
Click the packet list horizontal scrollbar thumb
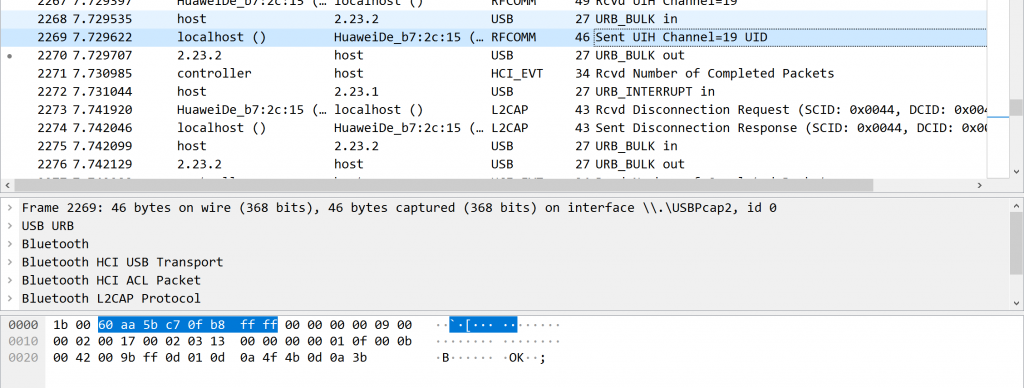click(x=443, y=186)
